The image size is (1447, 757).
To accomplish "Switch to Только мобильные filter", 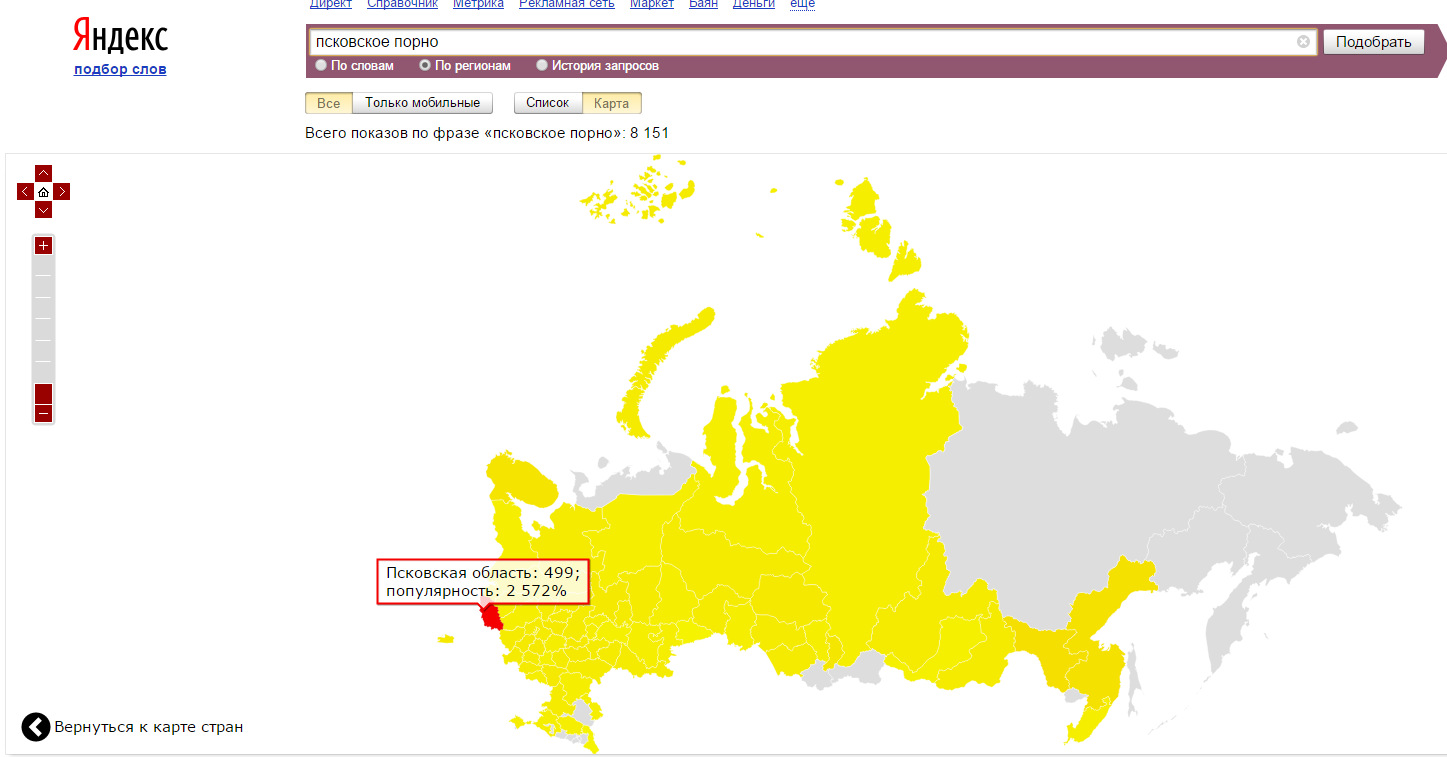I will [422, 103].
